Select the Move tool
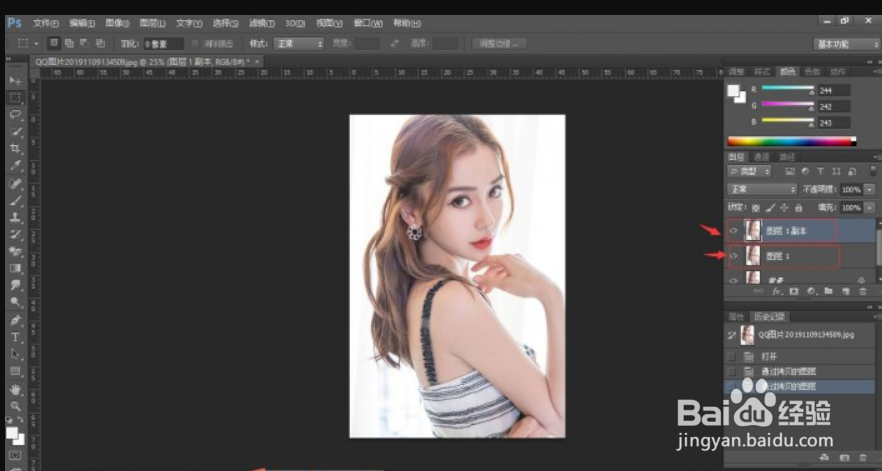The width and height of the screenshot is (882, 471). (15, 80)
